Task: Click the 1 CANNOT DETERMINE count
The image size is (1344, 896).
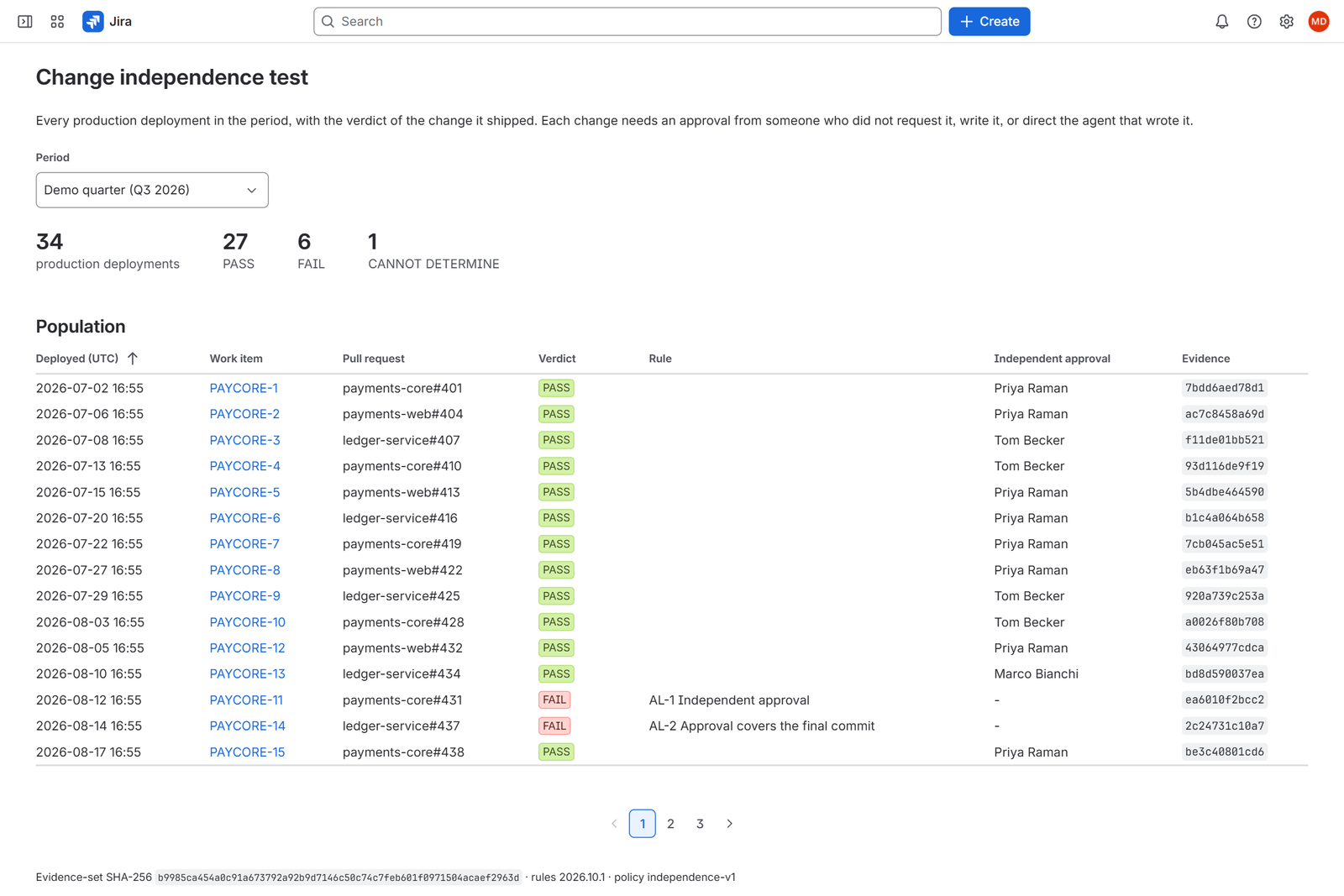Action: [433, 251]
